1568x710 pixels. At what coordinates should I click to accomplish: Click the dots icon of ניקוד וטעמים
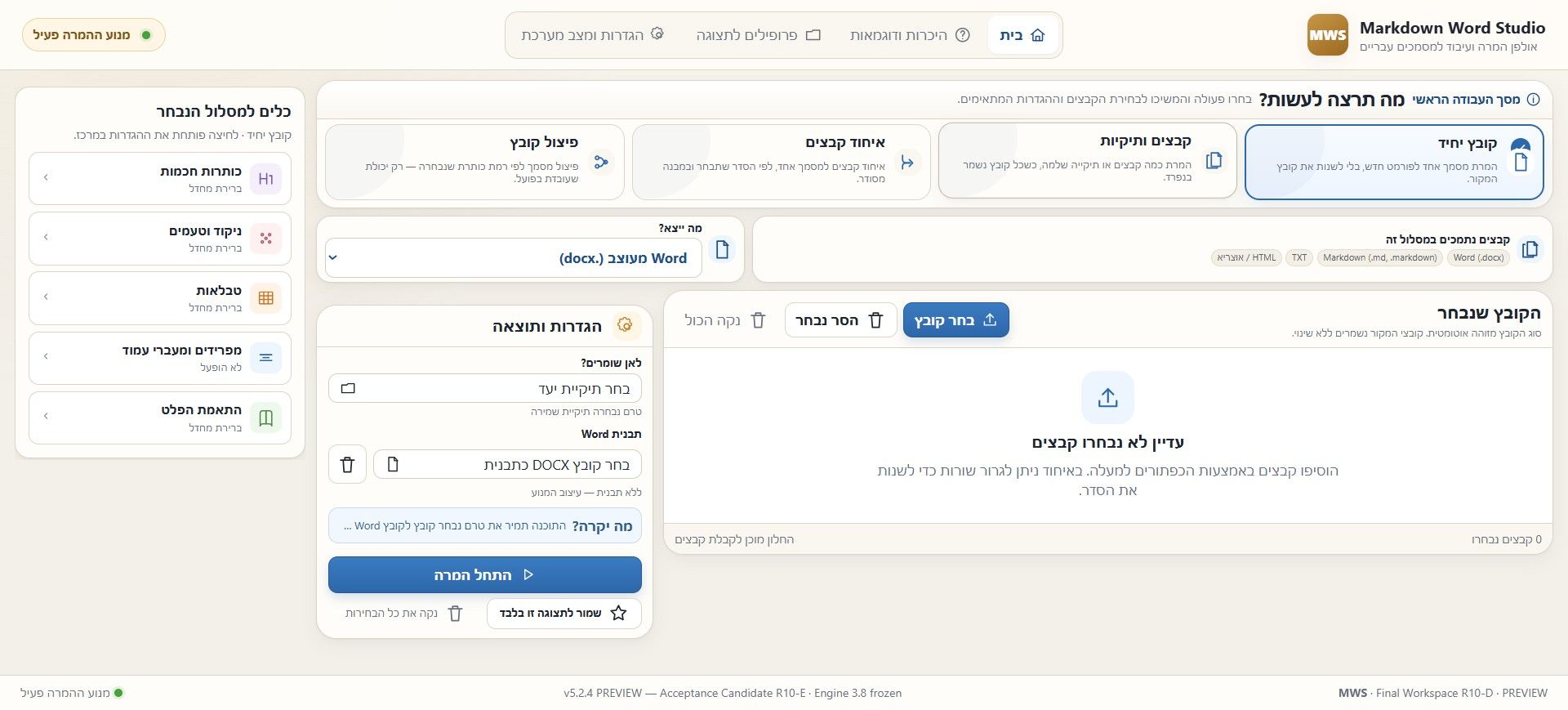[x=265, y=239]
